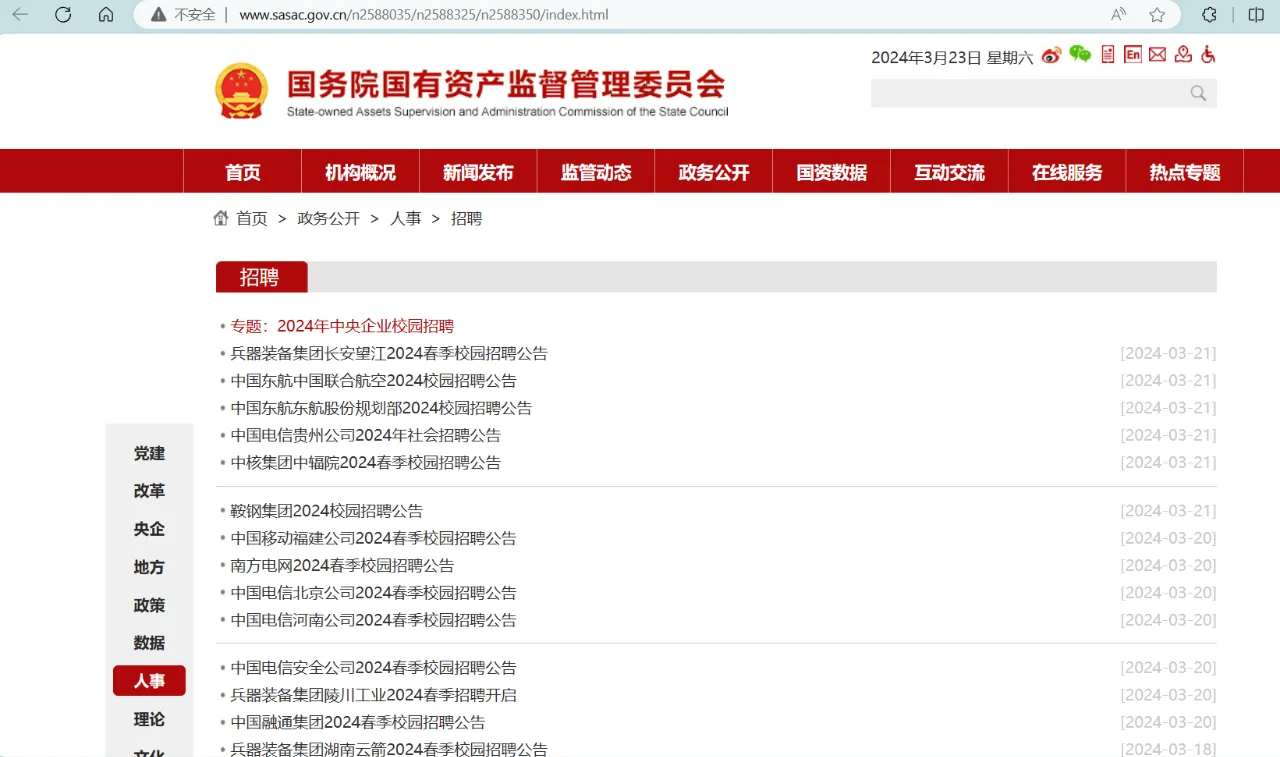Select the 招聘 section tab heading

coord(261,277)
